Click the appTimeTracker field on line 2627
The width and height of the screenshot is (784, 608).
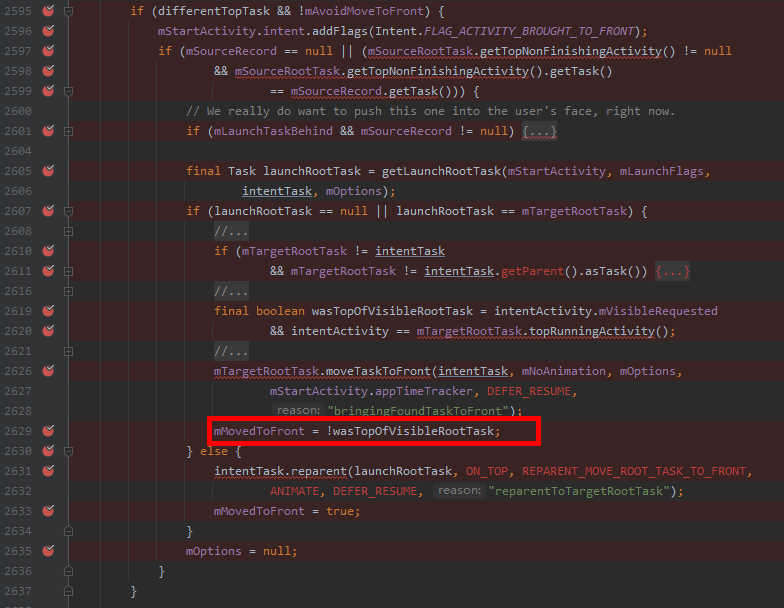[424, 391]
